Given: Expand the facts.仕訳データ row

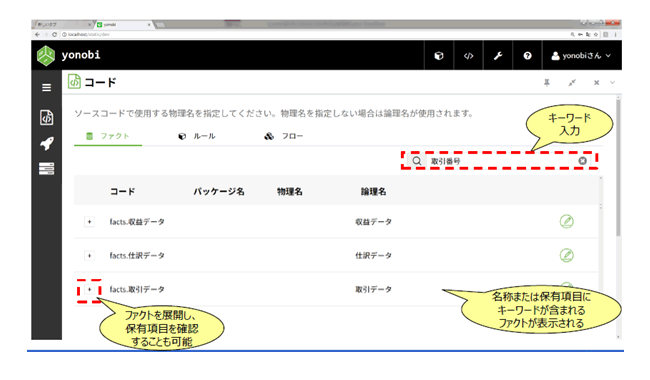Looking at the screenshot, I should click(x=89, y=256).
